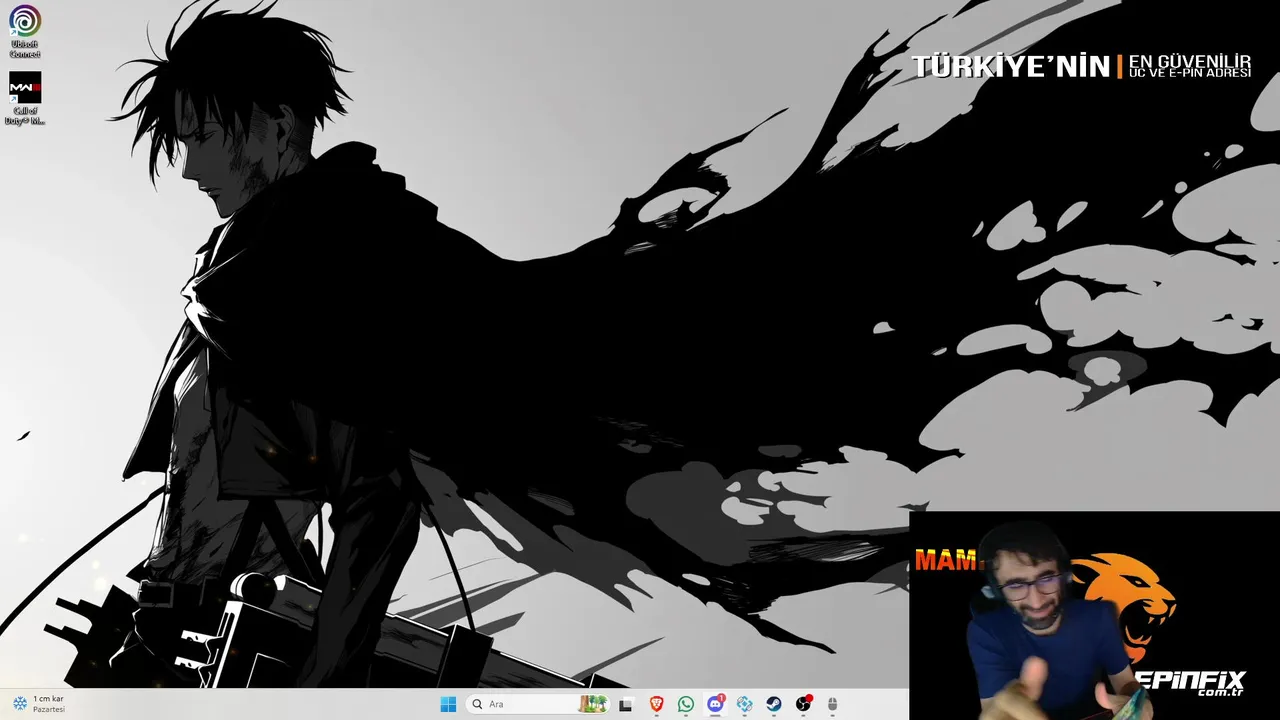Open the weather widget showing 1 cm kar
Image resolution: width=1280 pixels, height=720 pixels.
tap(38, 703)
